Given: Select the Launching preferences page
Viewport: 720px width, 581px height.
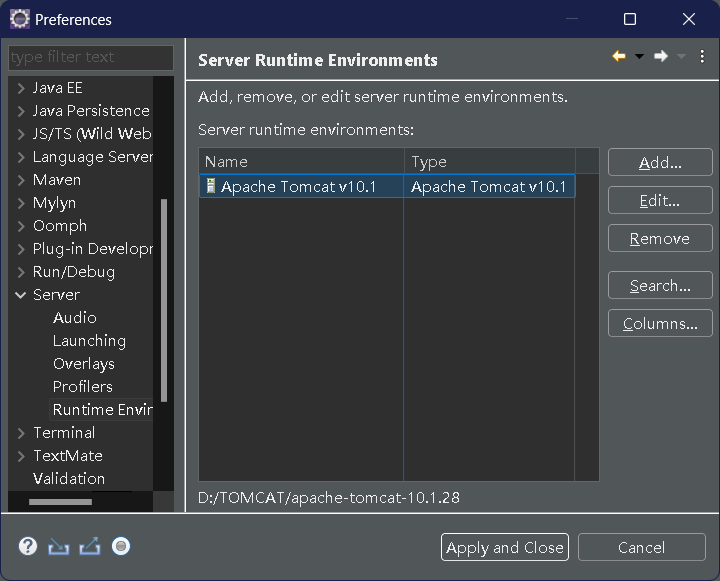Looking at the screenshot, I should 89,341.
